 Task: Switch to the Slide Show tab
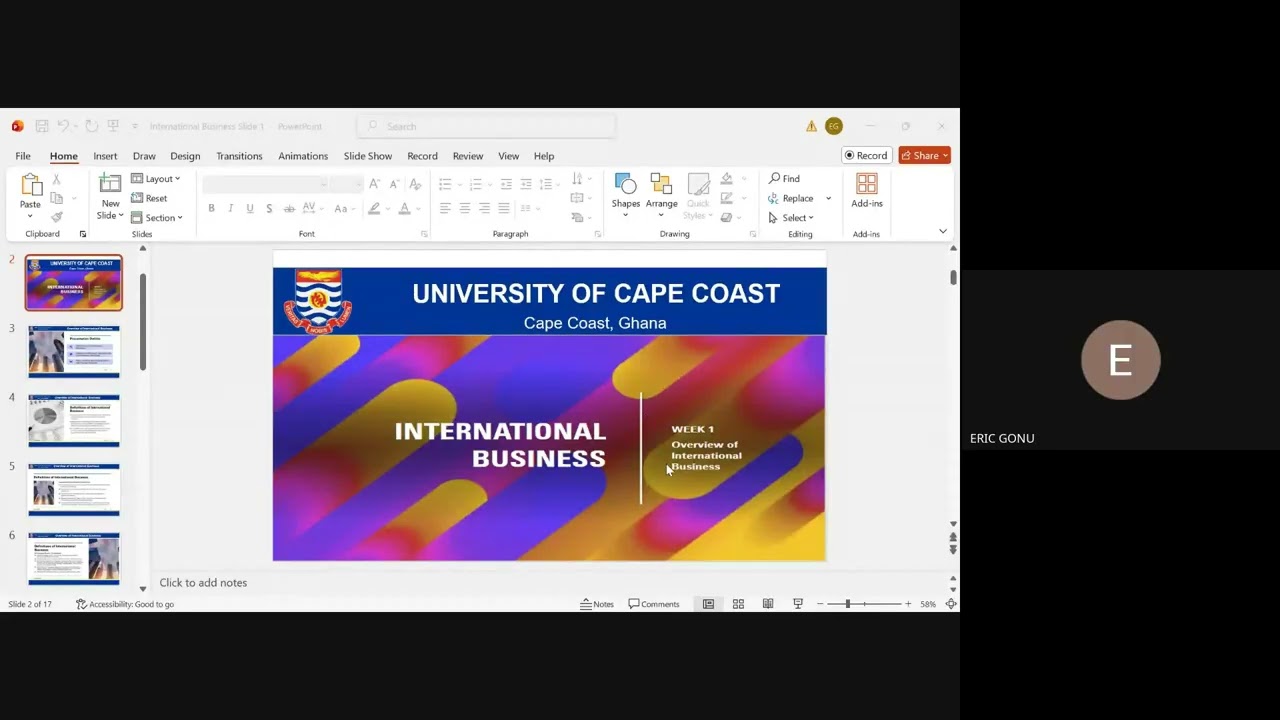(x=368, y=156)
